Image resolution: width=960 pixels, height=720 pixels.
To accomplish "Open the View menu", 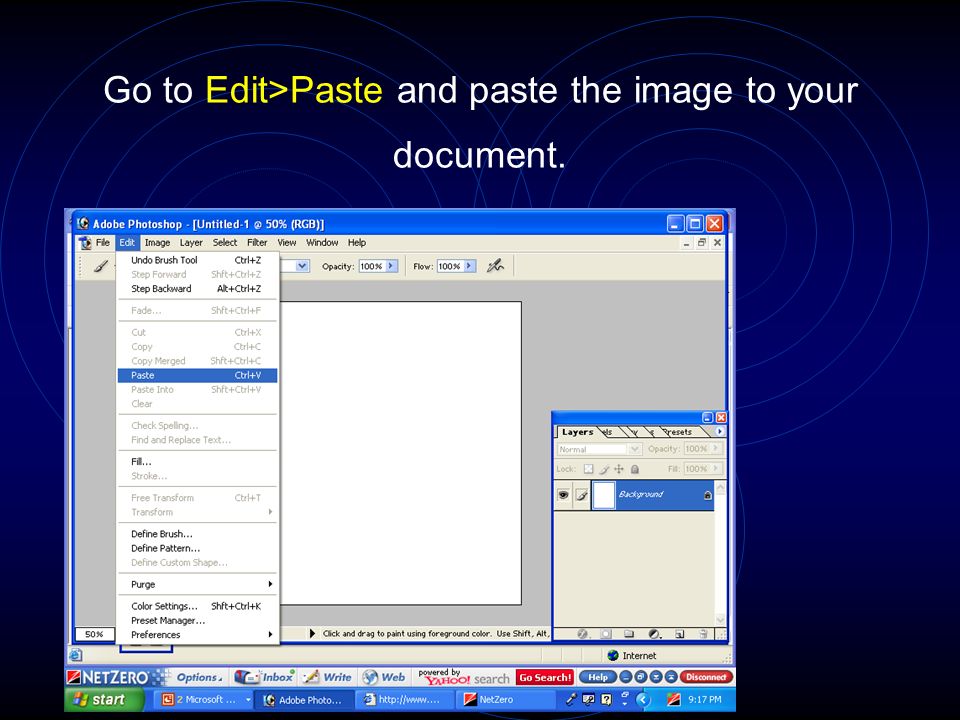I will 287,242.
